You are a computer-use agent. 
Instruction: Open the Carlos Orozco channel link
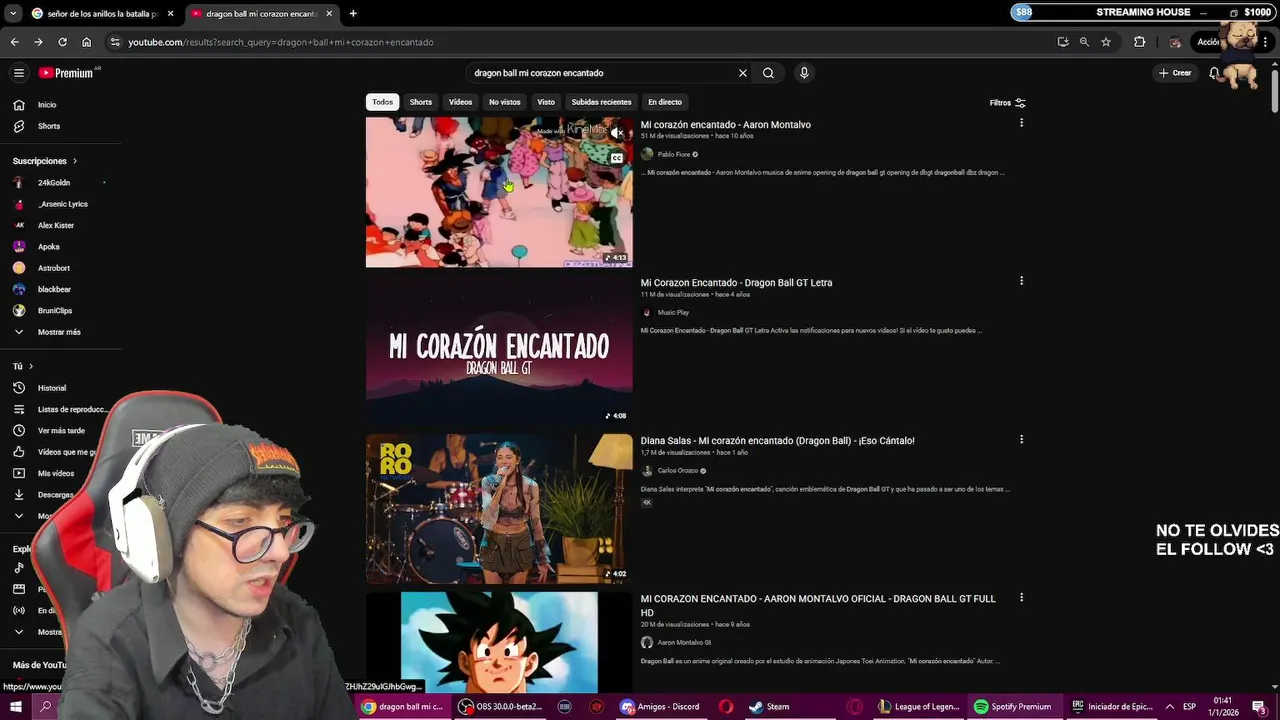tap(678, 470)
